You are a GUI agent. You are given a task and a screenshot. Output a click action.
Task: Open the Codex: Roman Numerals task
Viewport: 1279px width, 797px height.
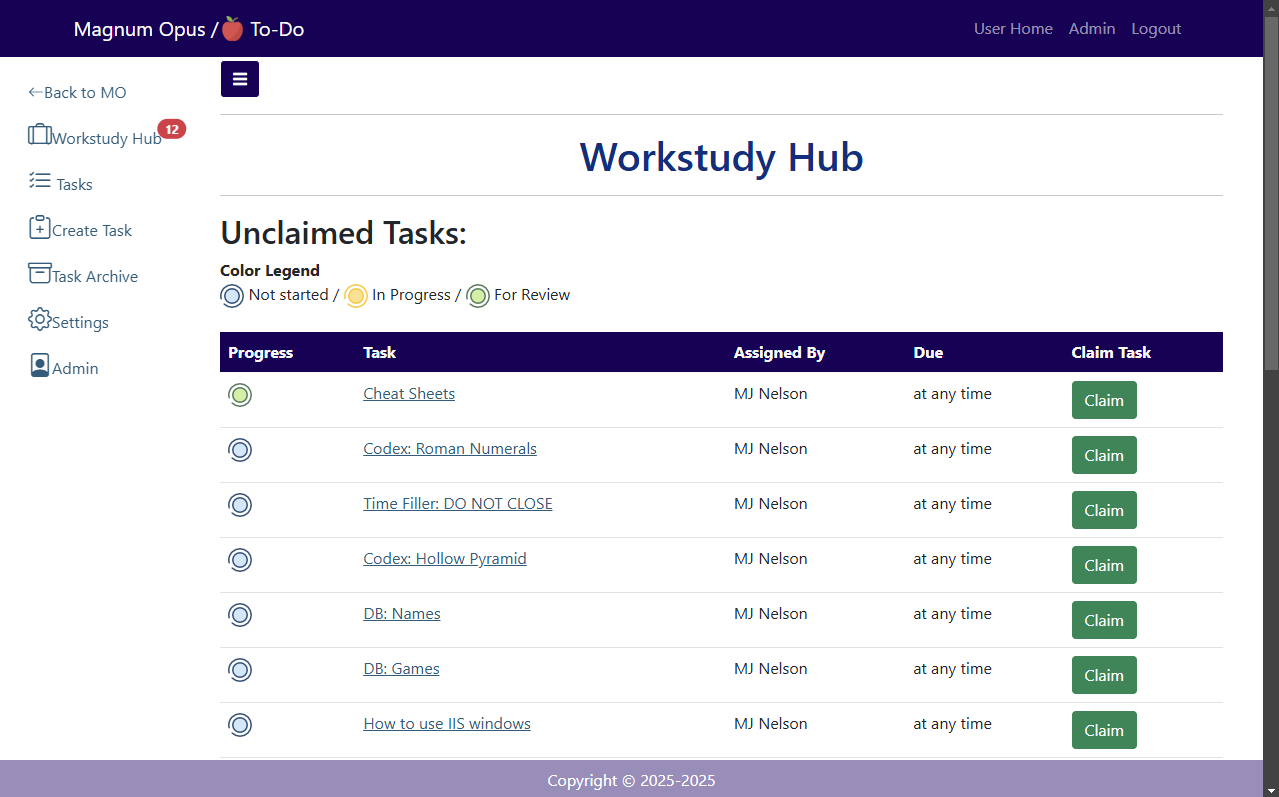tap(450, 449)
